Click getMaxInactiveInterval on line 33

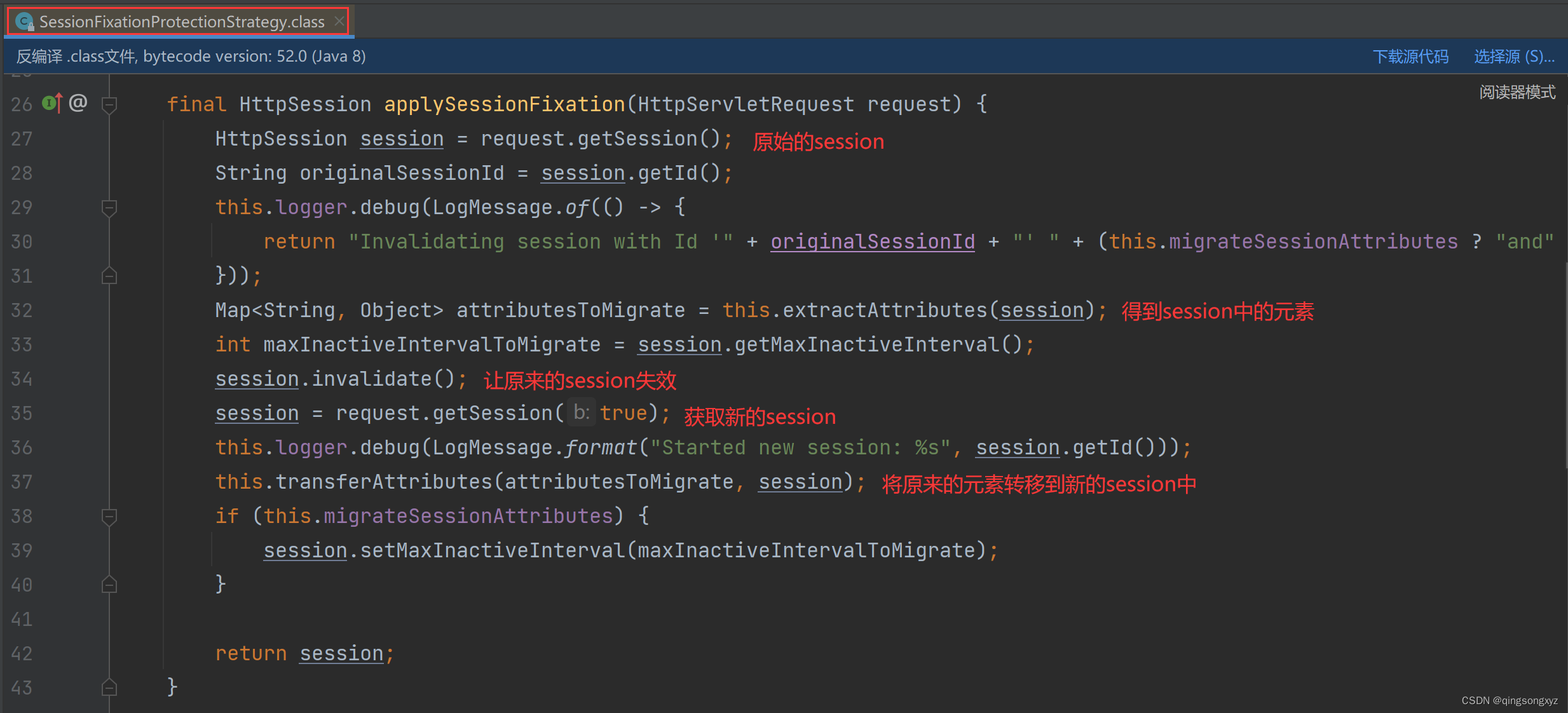point(867,344)
